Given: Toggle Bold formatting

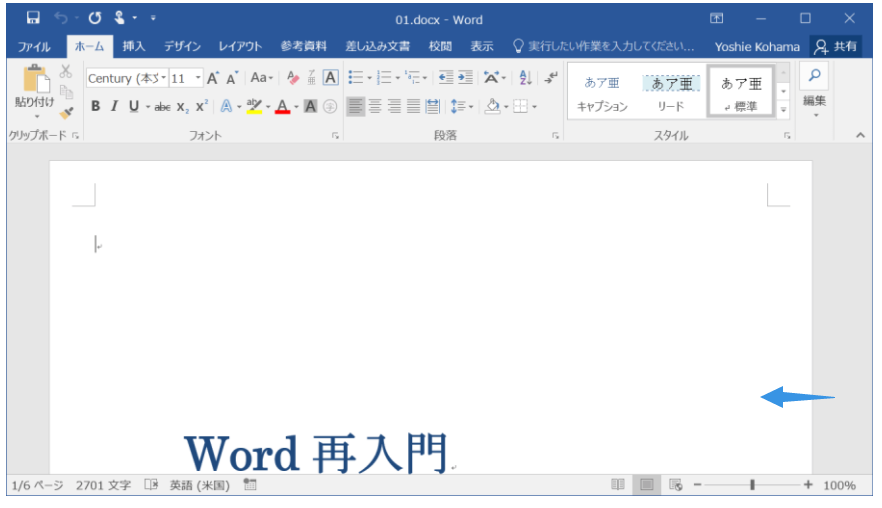Looking at the screenshot, I should (96, 106).
